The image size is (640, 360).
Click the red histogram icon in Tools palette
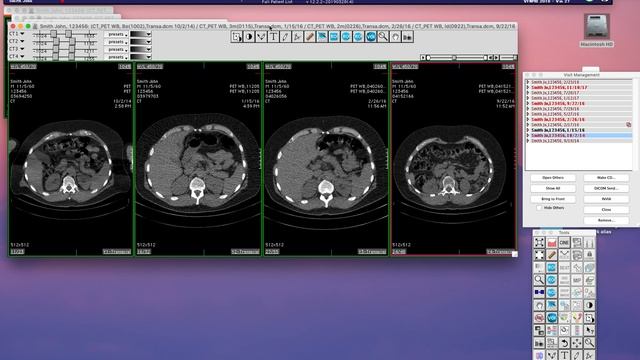coord(551,242)
